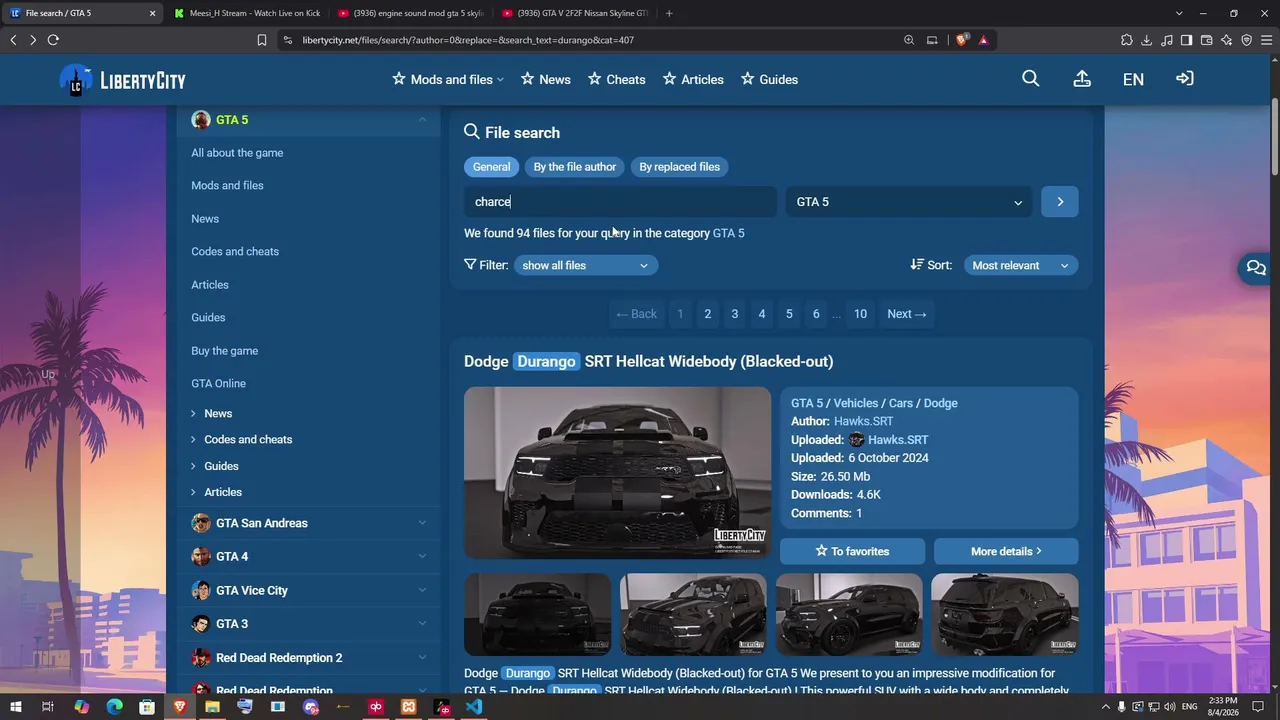
Task: Click the sign-in icon in header
Action: 1185,79
